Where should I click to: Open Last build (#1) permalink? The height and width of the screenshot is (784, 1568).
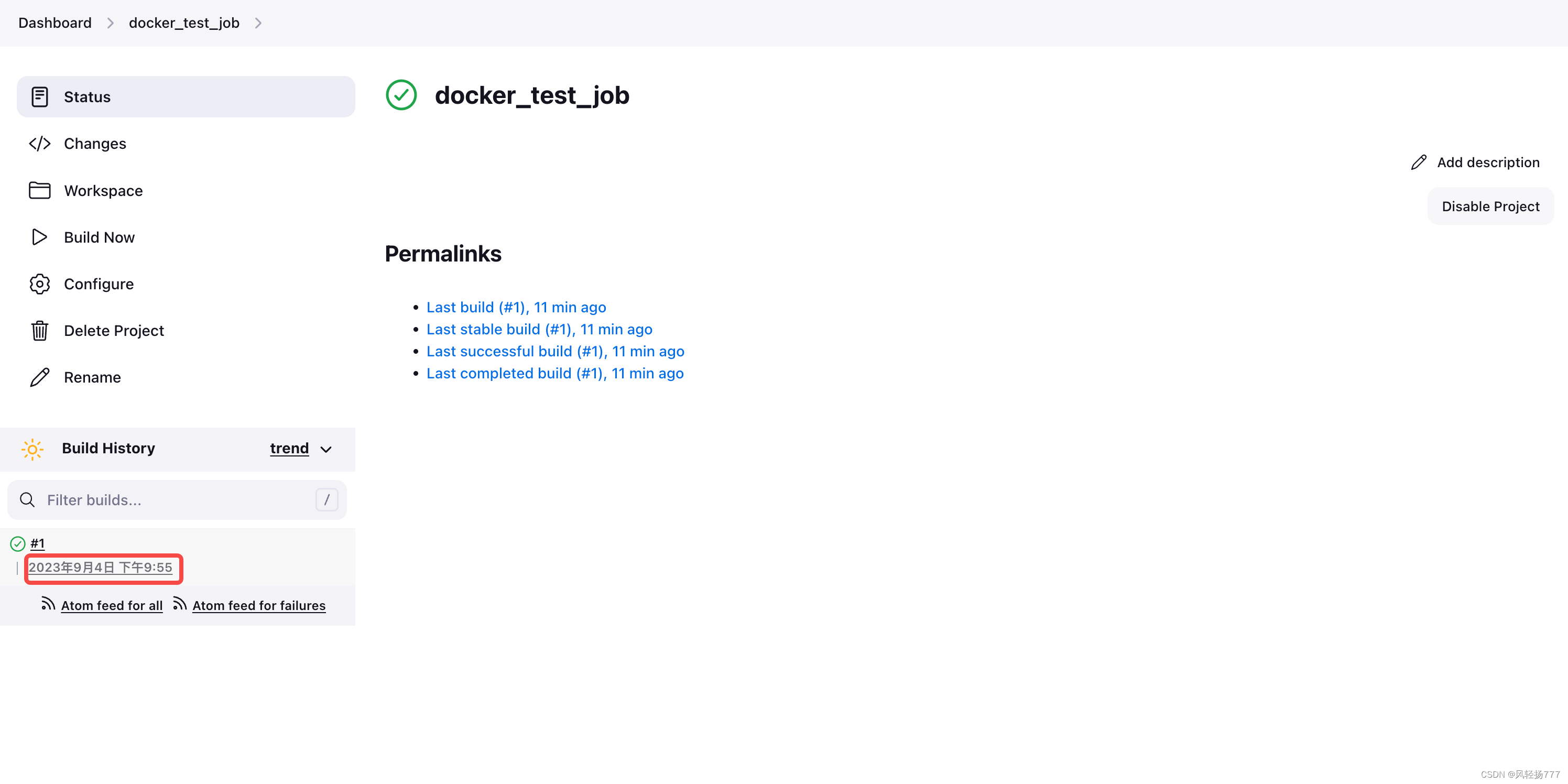(x=516, y=307)
